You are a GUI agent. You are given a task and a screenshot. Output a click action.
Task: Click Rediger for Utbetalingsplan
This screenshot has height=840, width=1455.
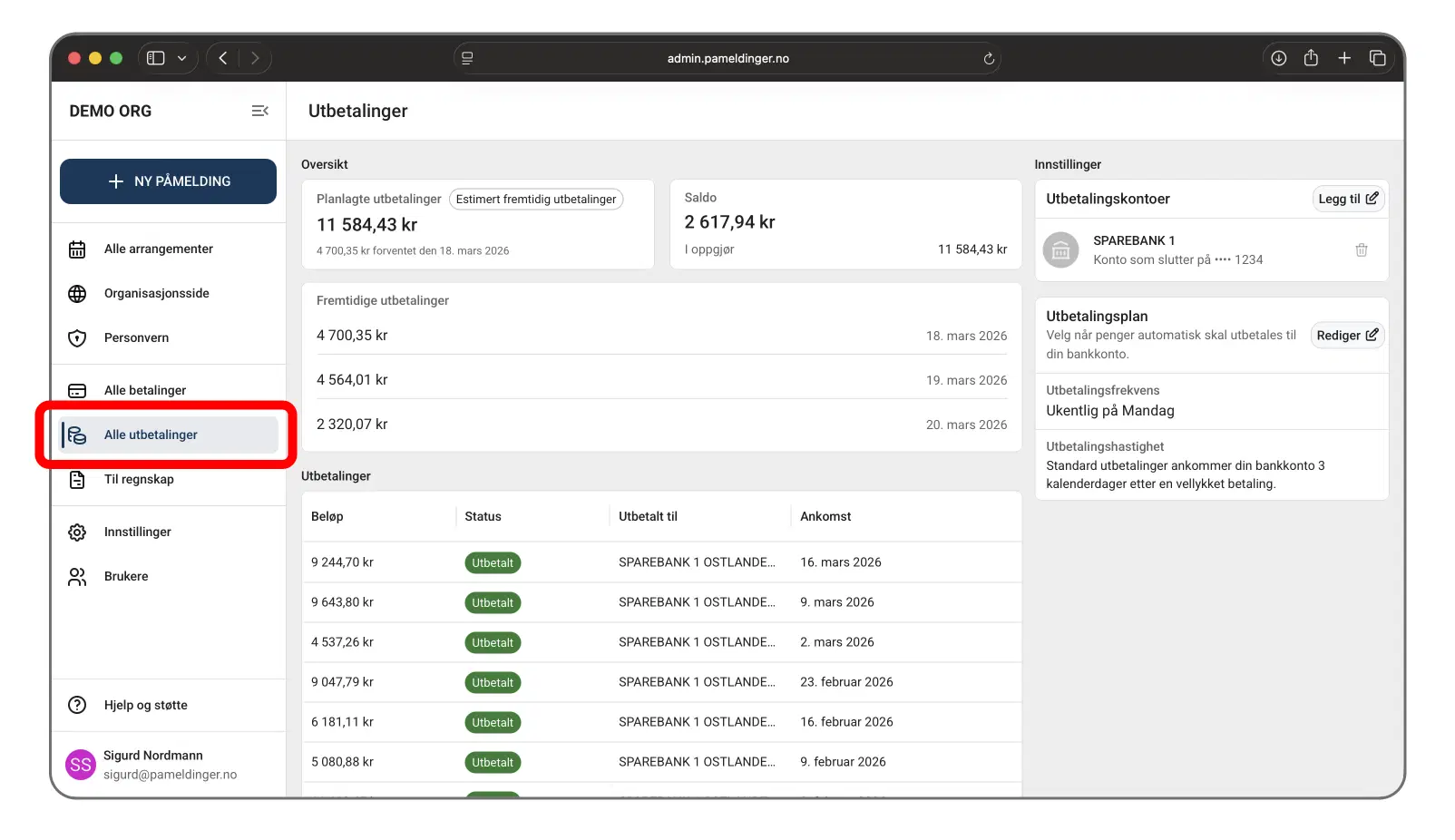[1346, 336]
